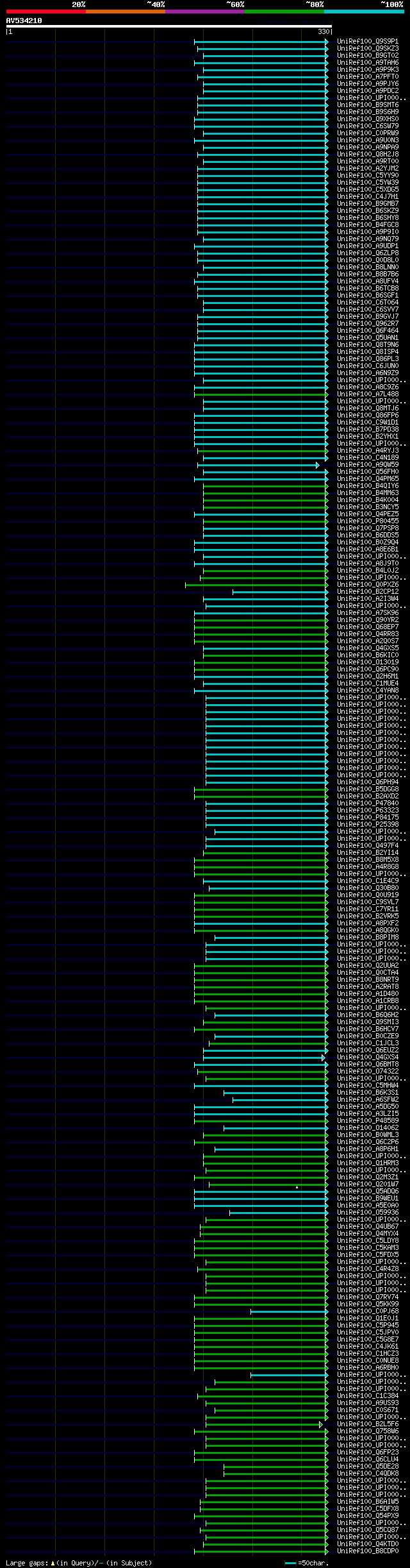
Task: Click the green alignment bar for A7L488
Action: click(261, 394)
